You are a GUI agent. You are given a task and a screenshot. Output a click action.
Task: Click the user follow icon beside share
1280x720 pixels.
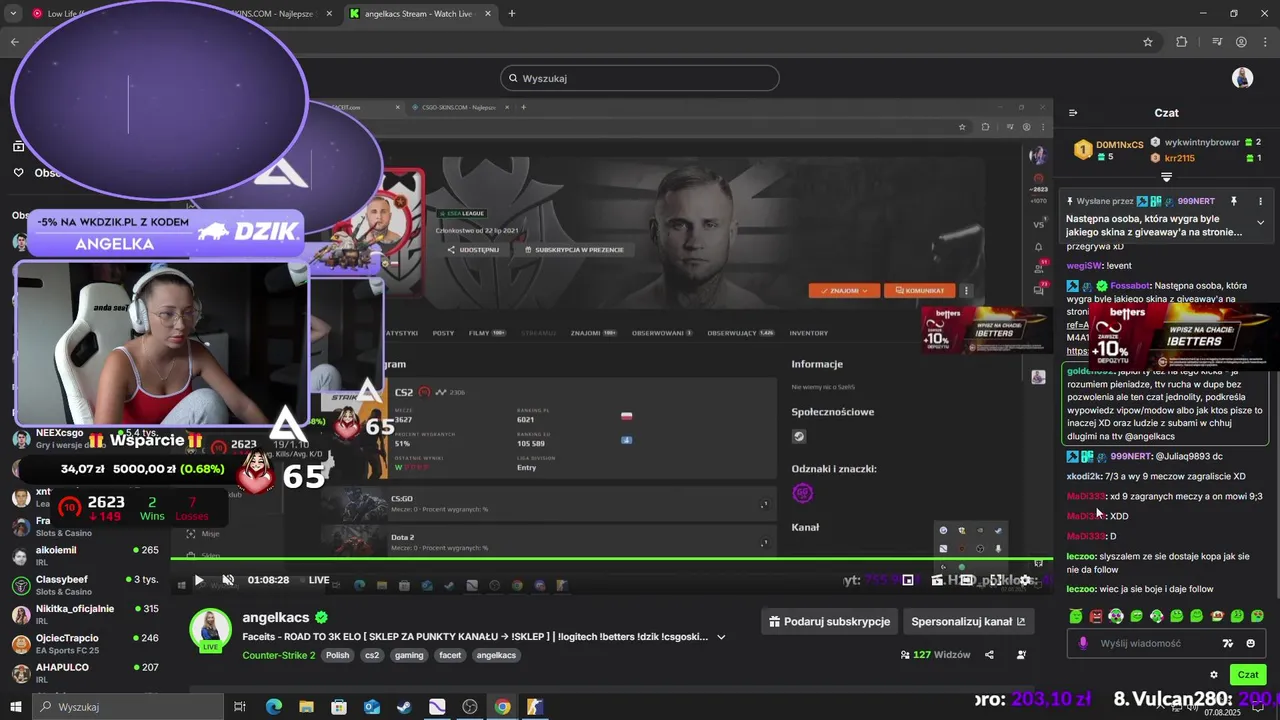1021,655
